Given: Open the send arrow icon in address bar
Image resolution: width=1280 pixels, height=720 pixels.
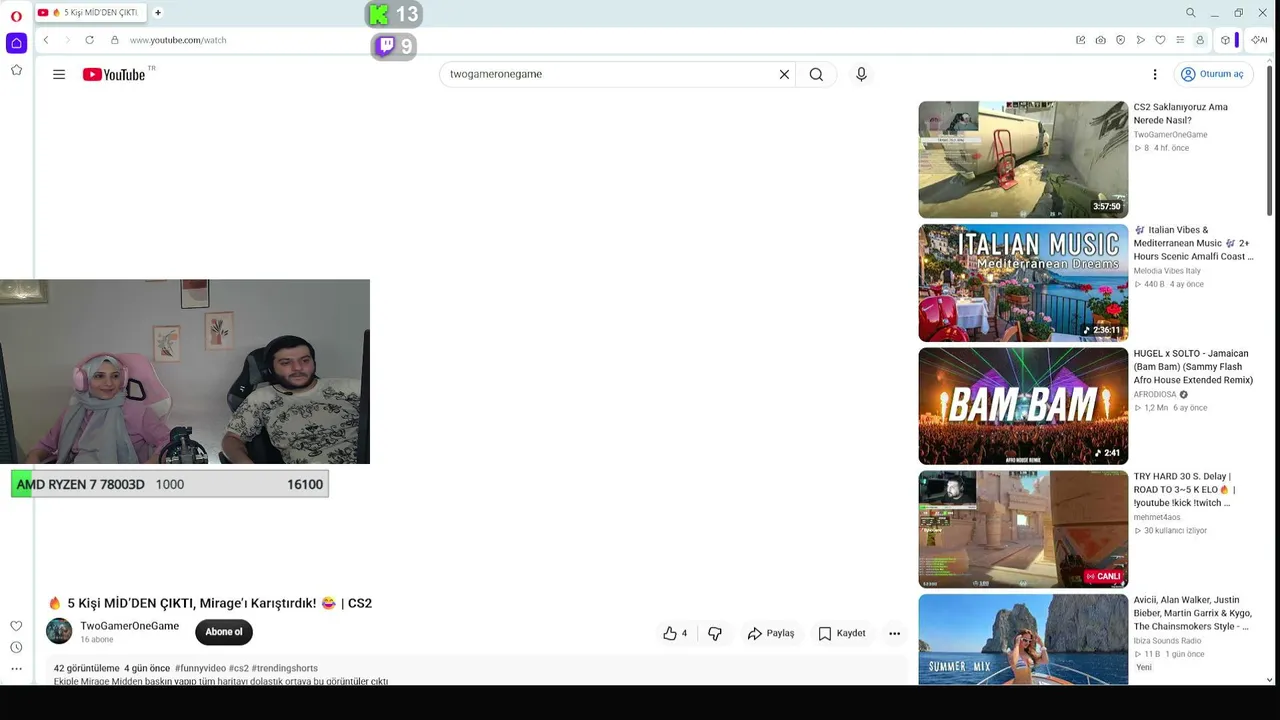Looking at the screenshot, I should 1141,40.
